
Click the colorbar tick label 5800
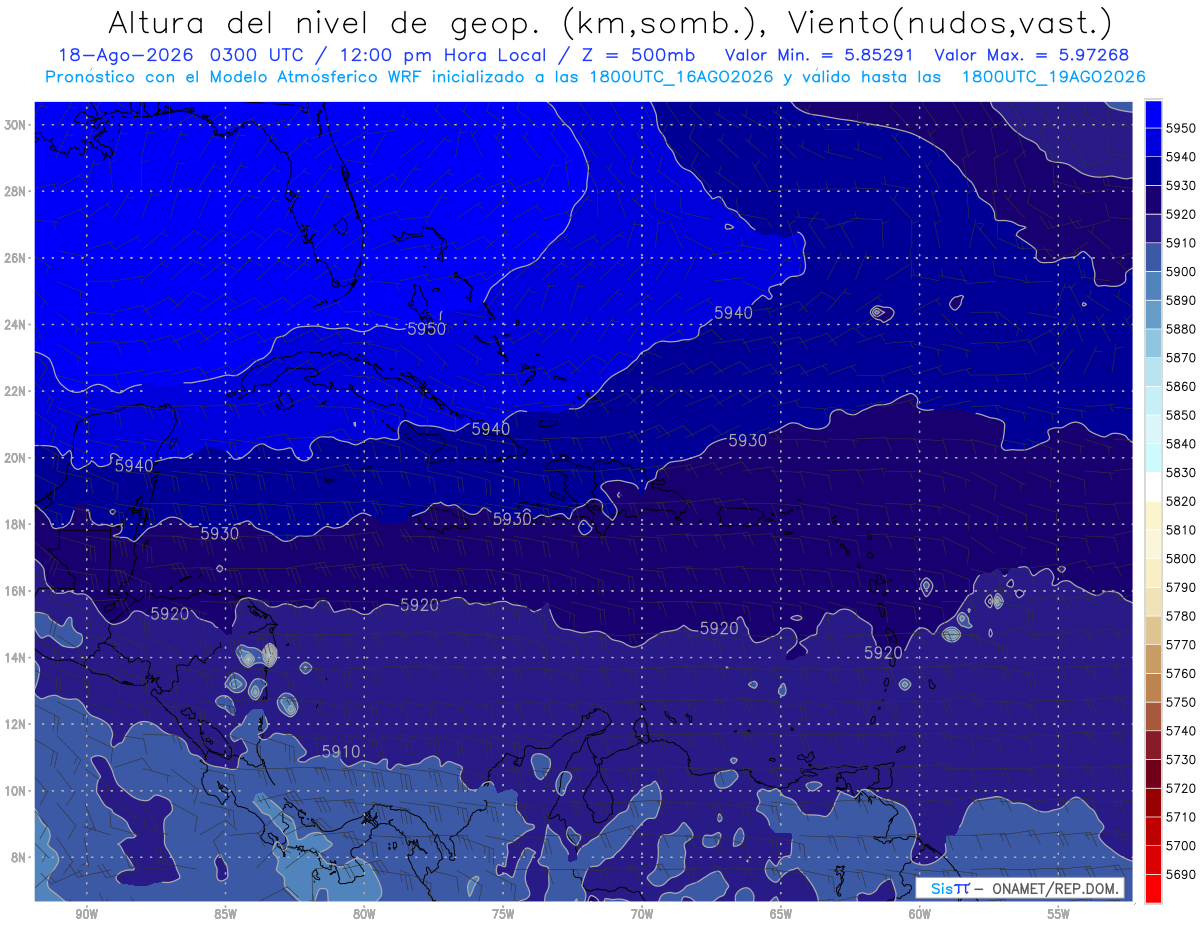pyautogui.click(x=1181, y=558)
